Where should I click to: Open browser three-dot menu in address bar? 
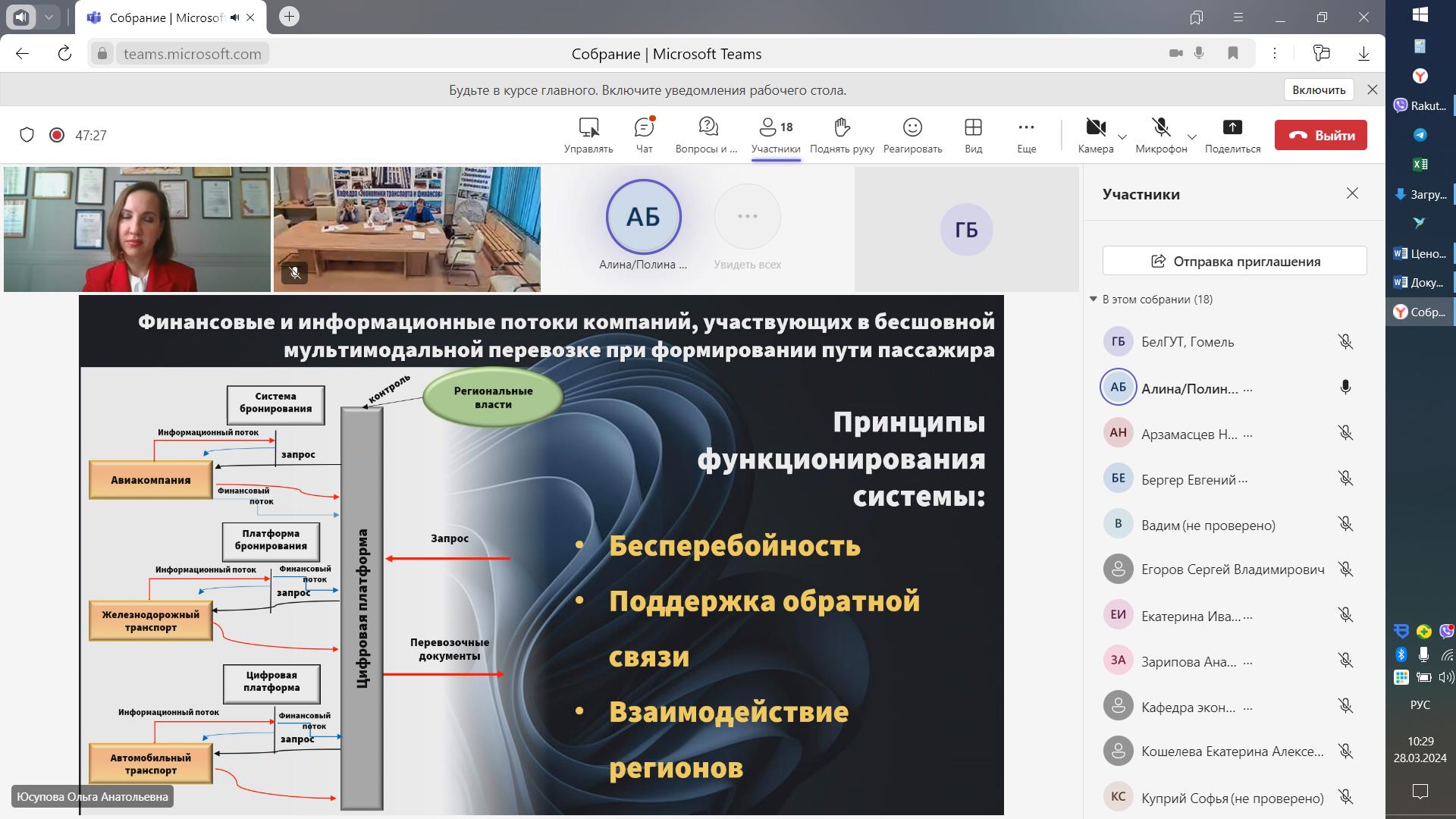(x=1275, y=53)
